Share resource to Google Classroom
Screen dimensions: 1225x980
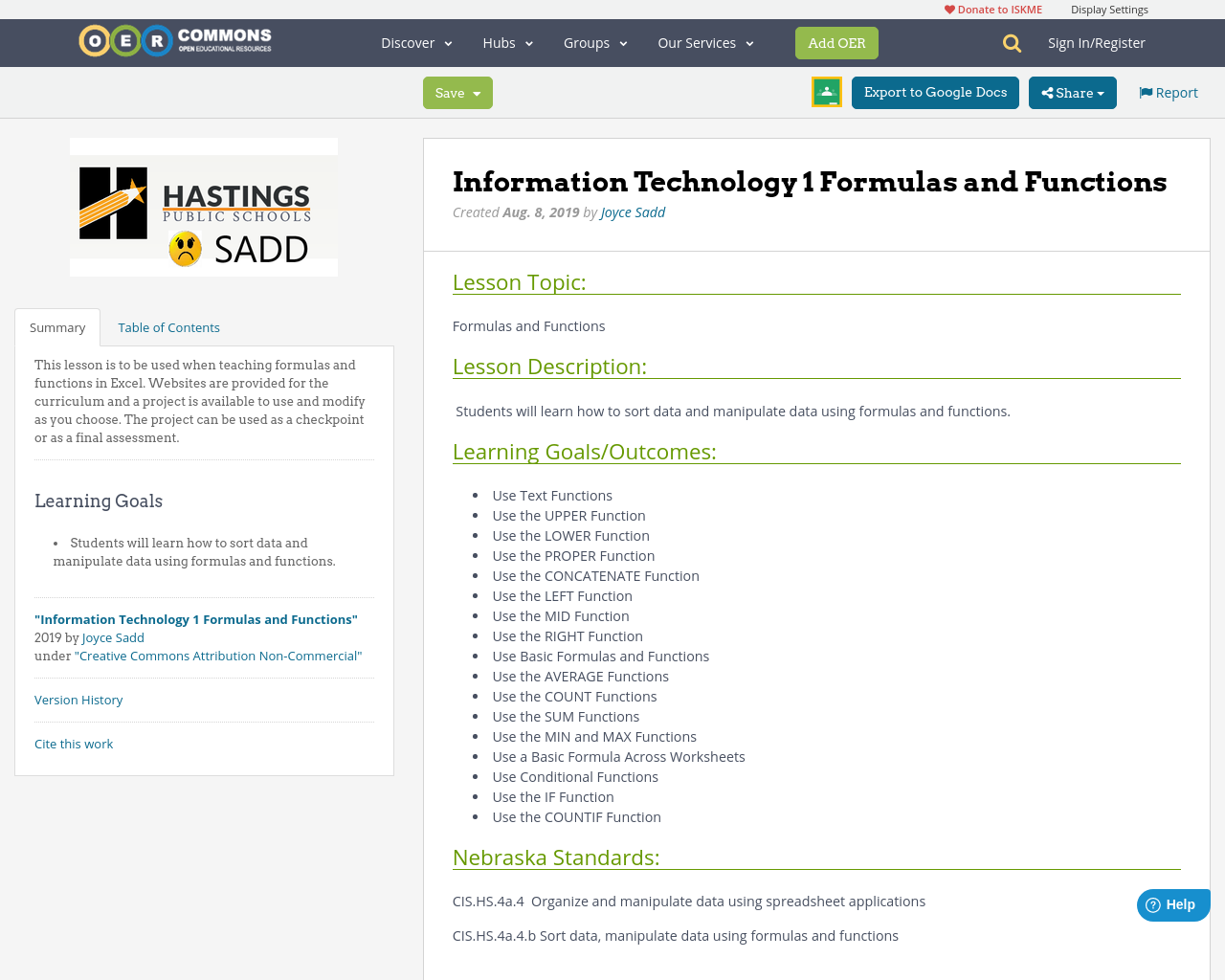coord(826,91)
